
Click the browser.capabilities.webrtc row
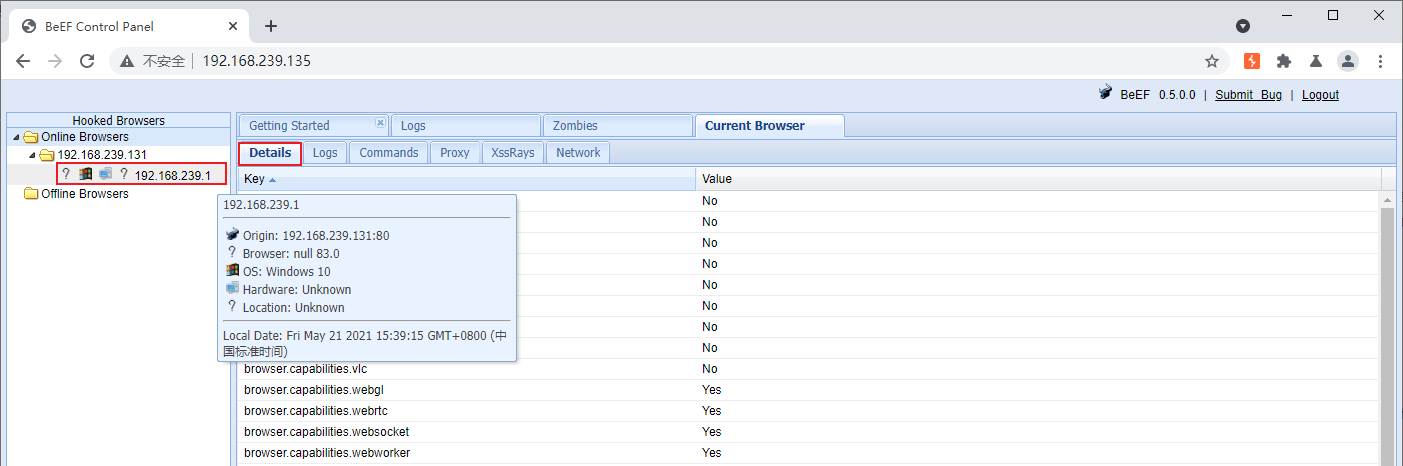tap(810, 411)
